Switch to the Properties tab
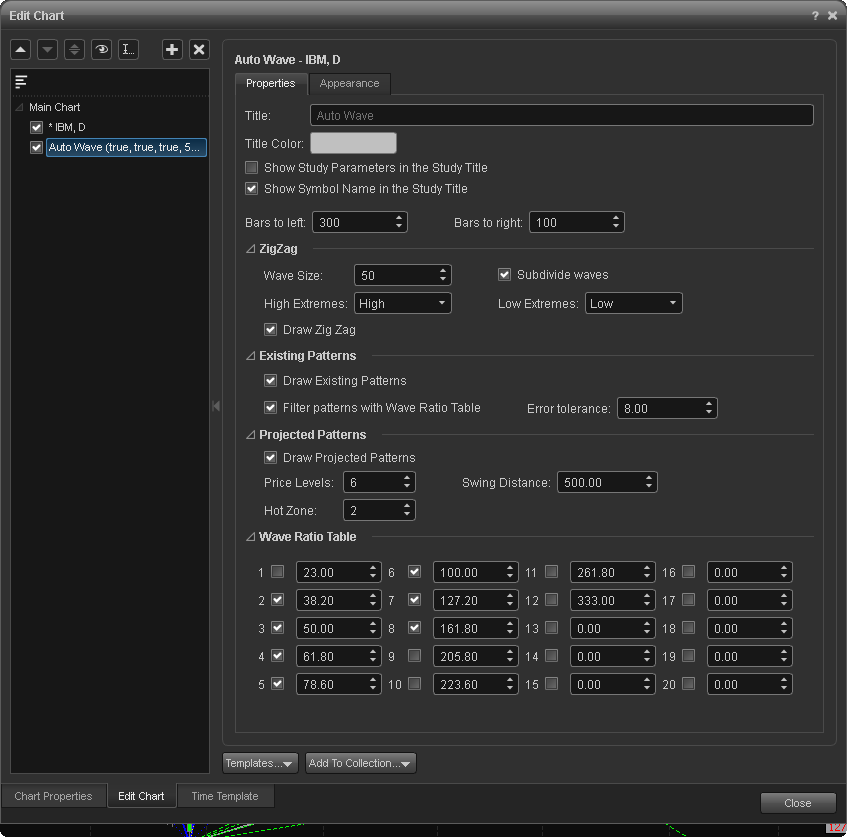This screenshot has height=837, width=847. (x=271, y=83)
